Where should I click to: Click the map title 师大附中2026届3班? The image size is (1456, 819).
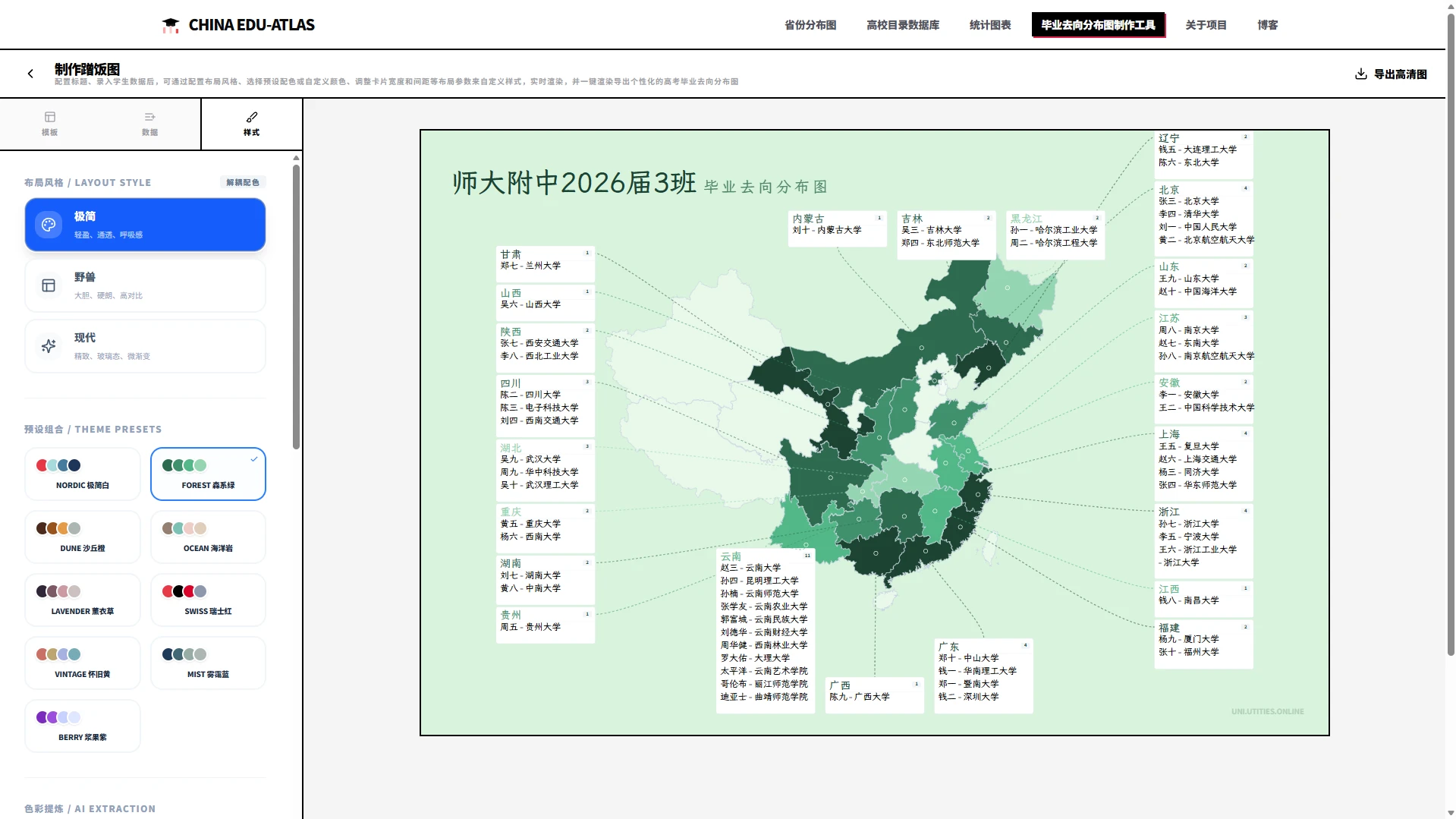point(574,183)
